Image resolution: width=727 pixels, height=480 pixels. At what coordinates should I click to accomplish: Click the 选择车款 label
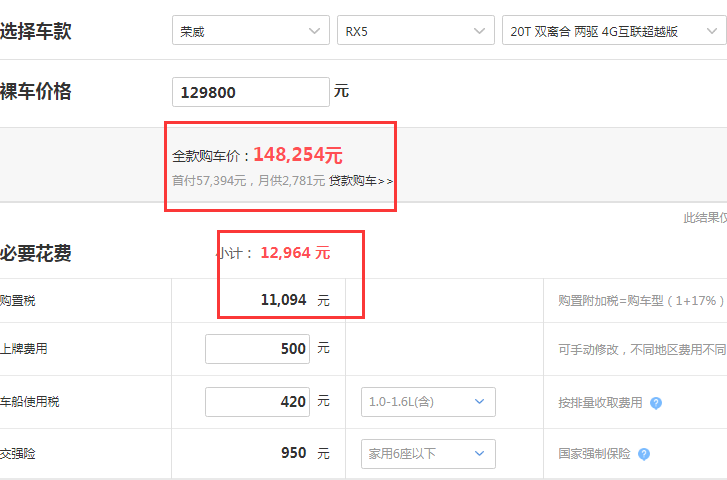(x=36, y=31)
